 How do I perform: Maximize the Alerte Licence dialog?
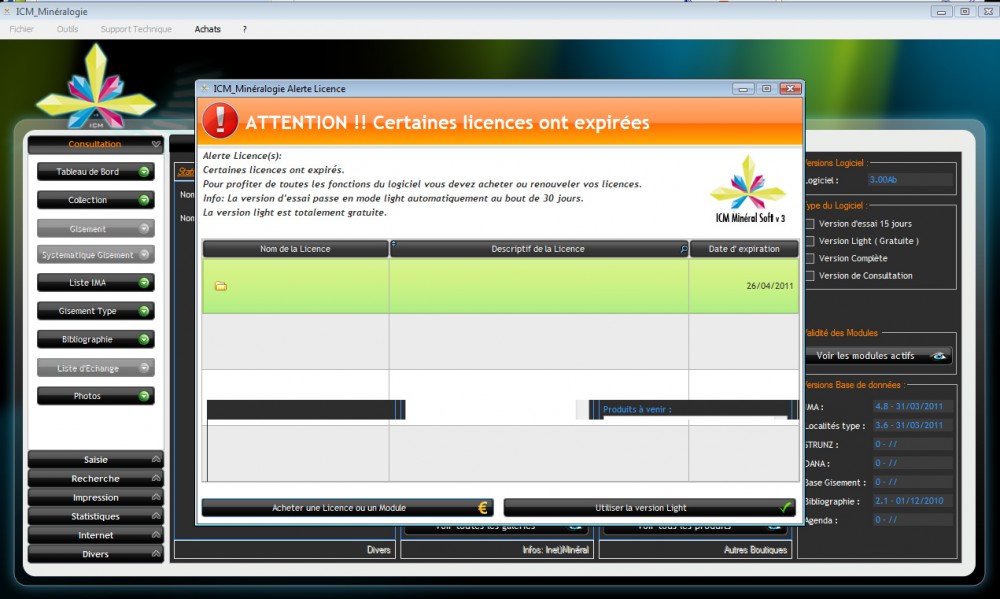point(767,89)
